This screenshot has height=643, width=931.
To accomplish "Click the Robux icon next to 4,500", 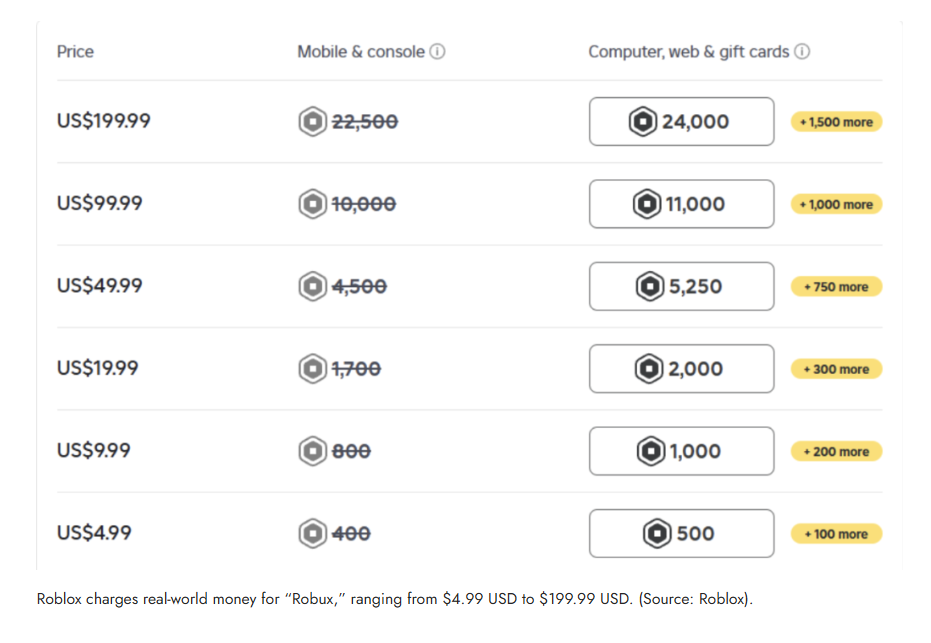I will [312, 287].
